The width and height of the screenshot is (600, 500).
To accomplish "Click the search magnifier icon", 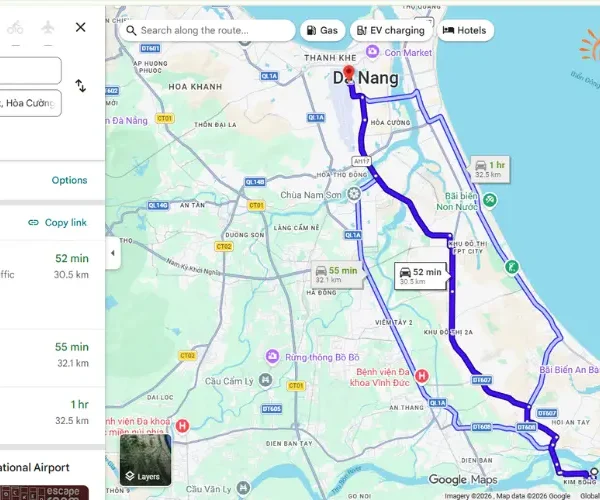I will point(131,31).
